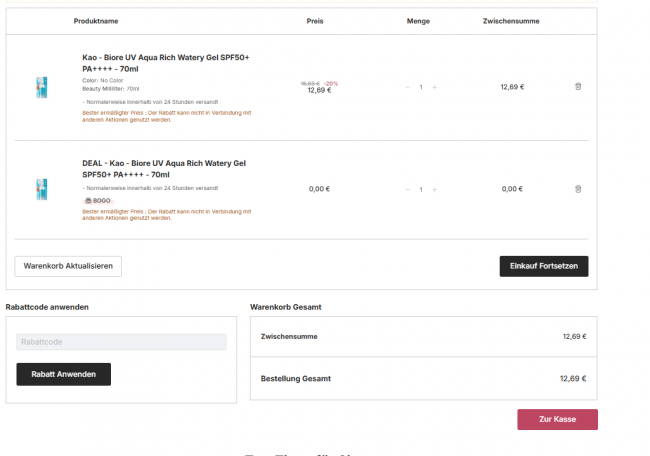Click Warenkorb Aktualisieren button
Viewport: 650px width, 456px height.
pyautogui.click(x=68, y=266)
